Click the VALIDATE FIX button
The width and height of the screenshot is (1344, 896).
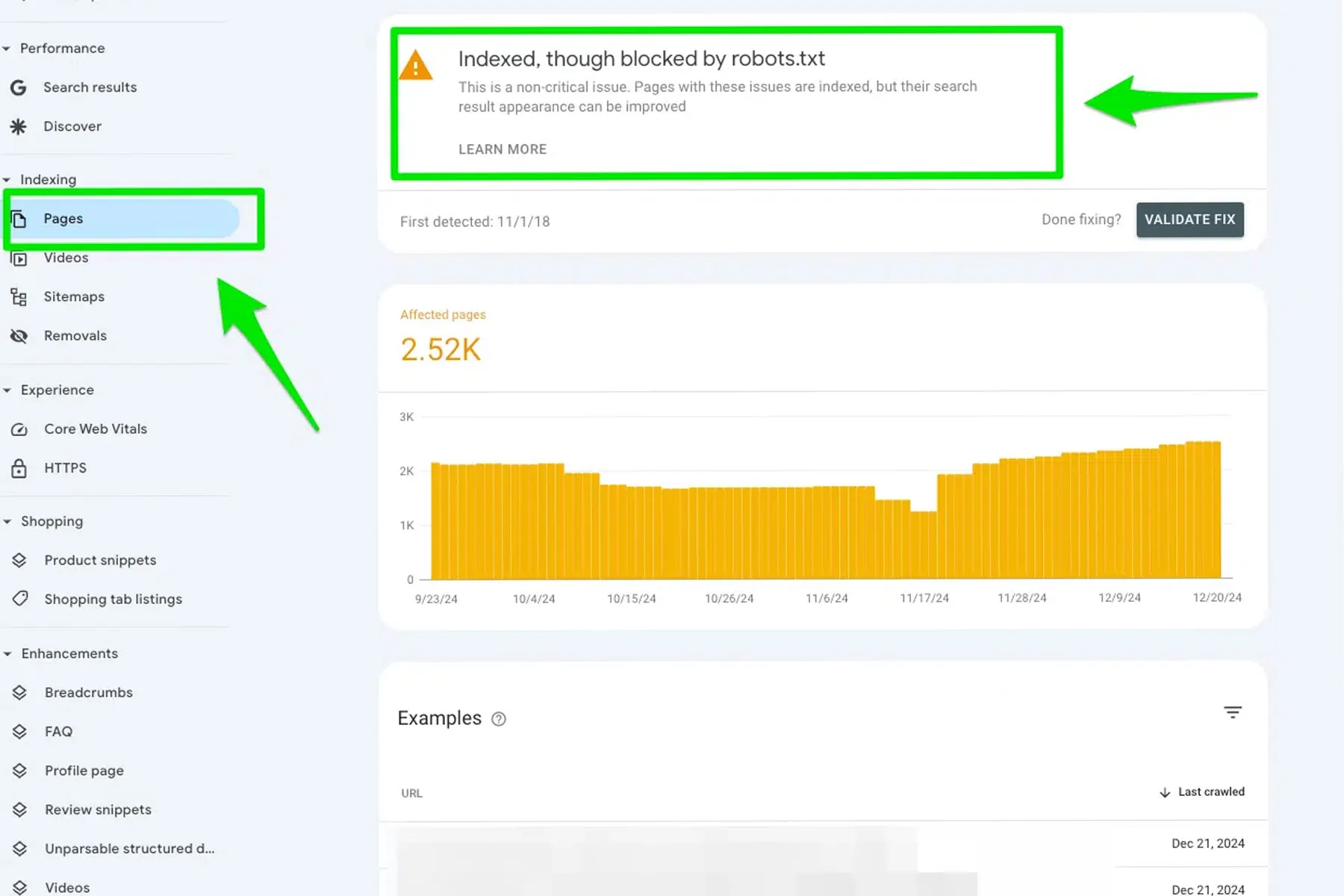[1190, 220]
